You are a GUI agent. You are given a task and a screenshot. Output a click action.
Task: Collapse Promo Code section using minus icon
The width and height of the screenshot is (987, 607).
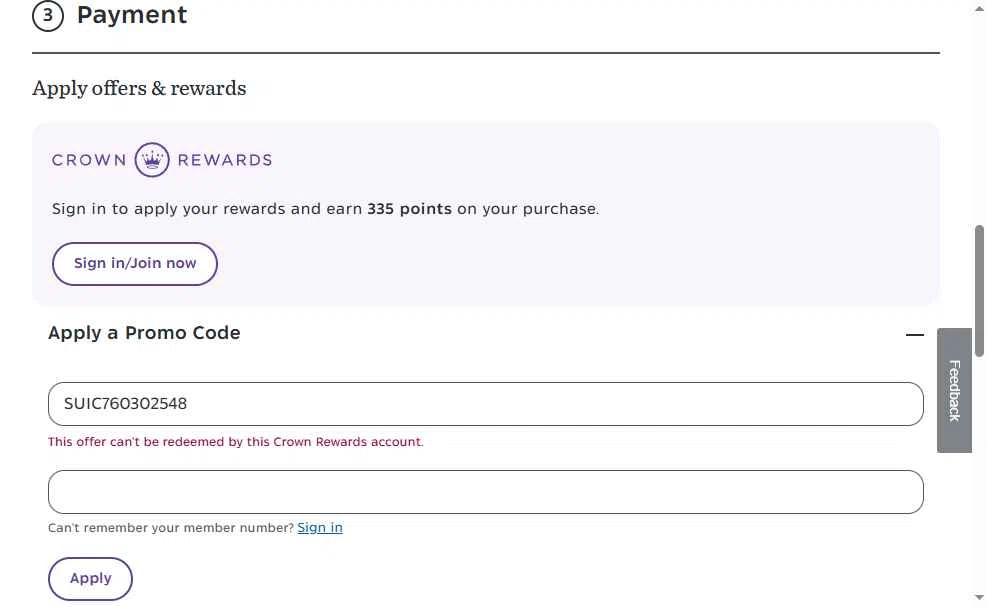coord(914,335)
